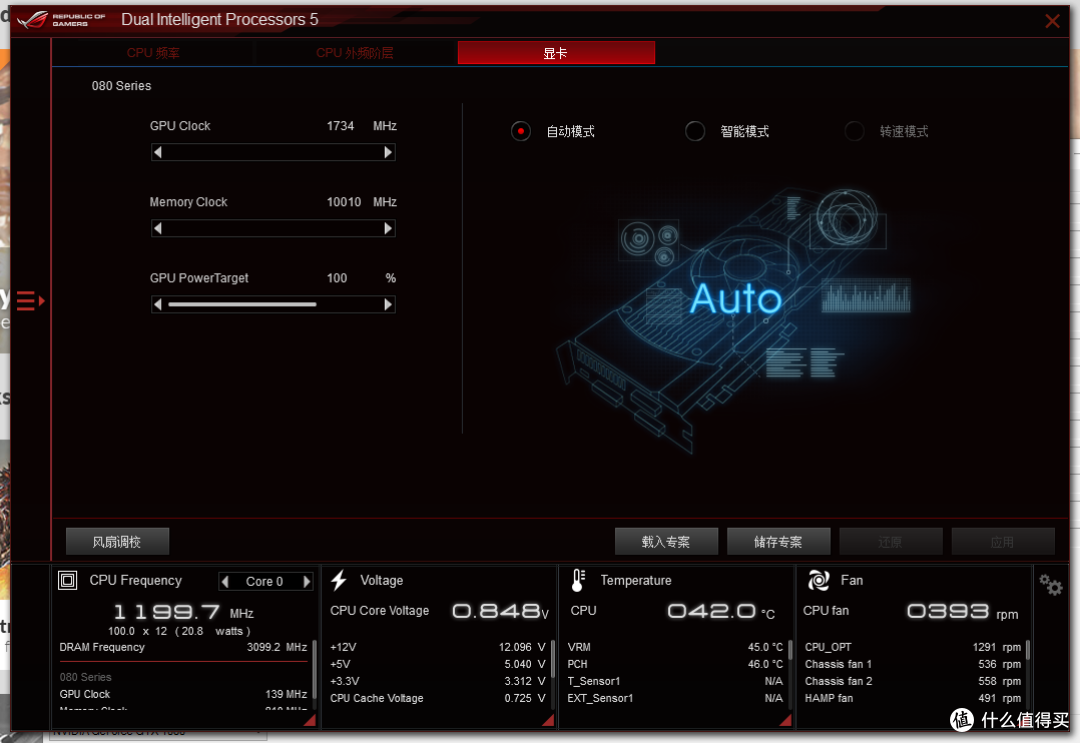Image resolution: width=1080 pixels, height=743 pixels.
Task: Decrease GPU Clock with left arrow
Action: pos(158,152)
